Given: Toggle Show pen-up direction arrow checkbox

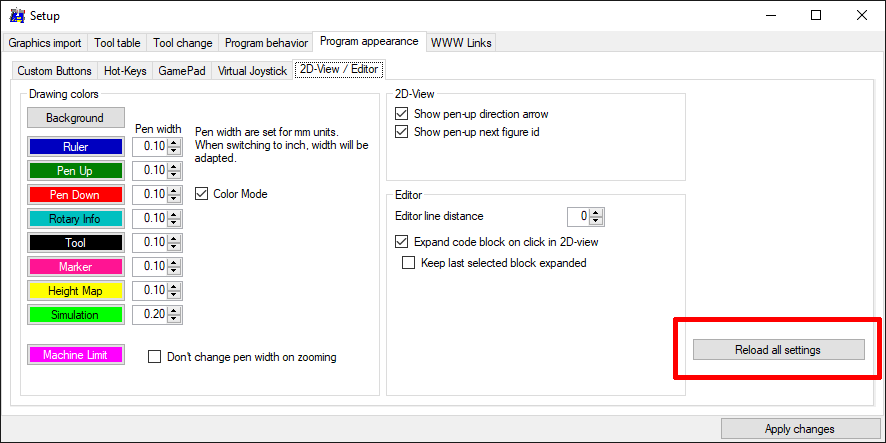Looking at the screenshot, I should 403,114.
